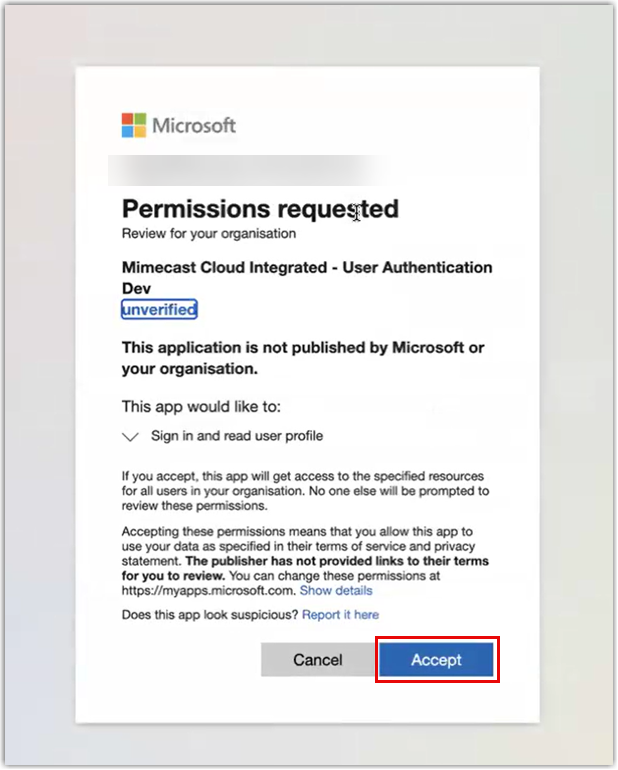Click the 'Does this app look suspicious?' text

click(x=209, y=614)
